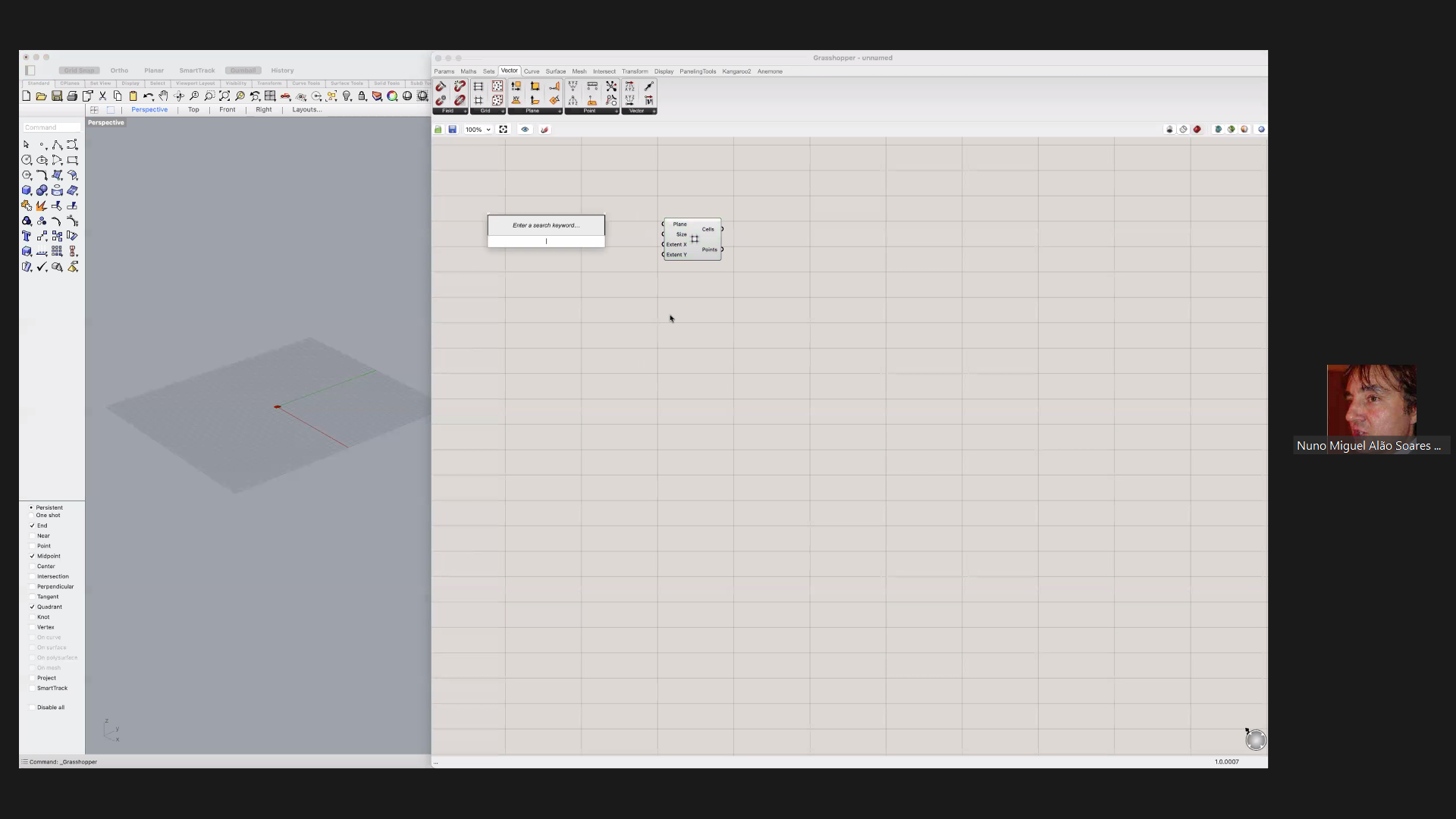This screenshot has height=819, width=1456.
Task: Switch to the Front viewport tab
Action: tap(227, 110)
